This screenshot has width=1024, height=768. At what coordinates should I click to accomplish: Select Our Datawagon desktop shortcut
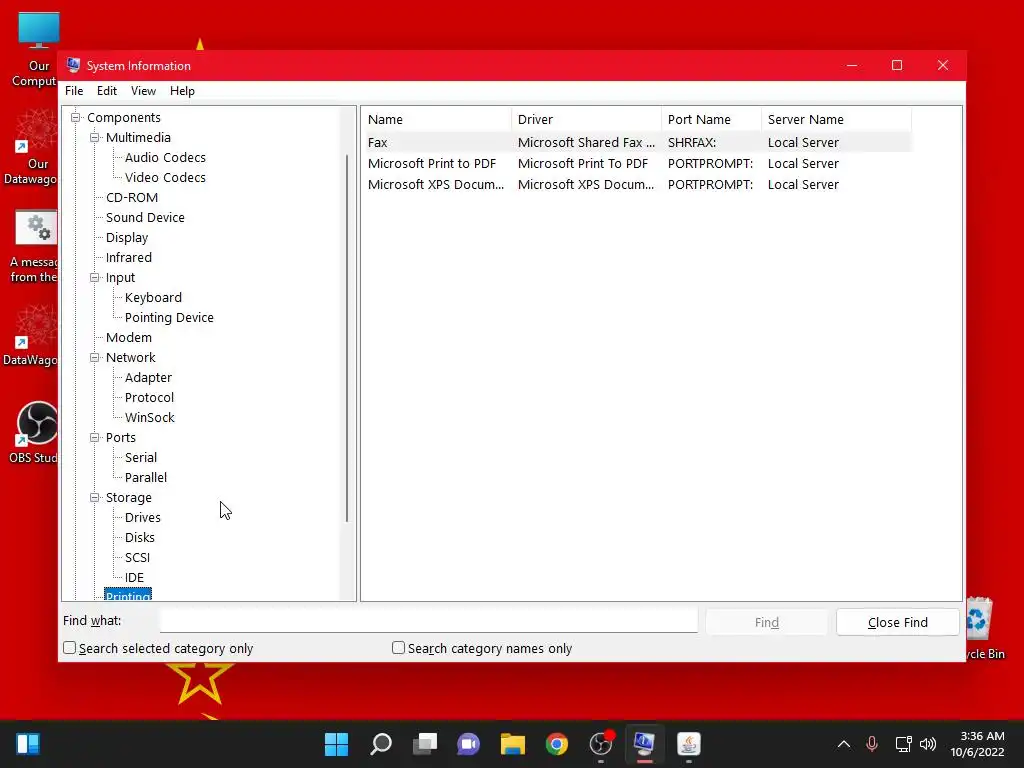click(x=33, y=147)
